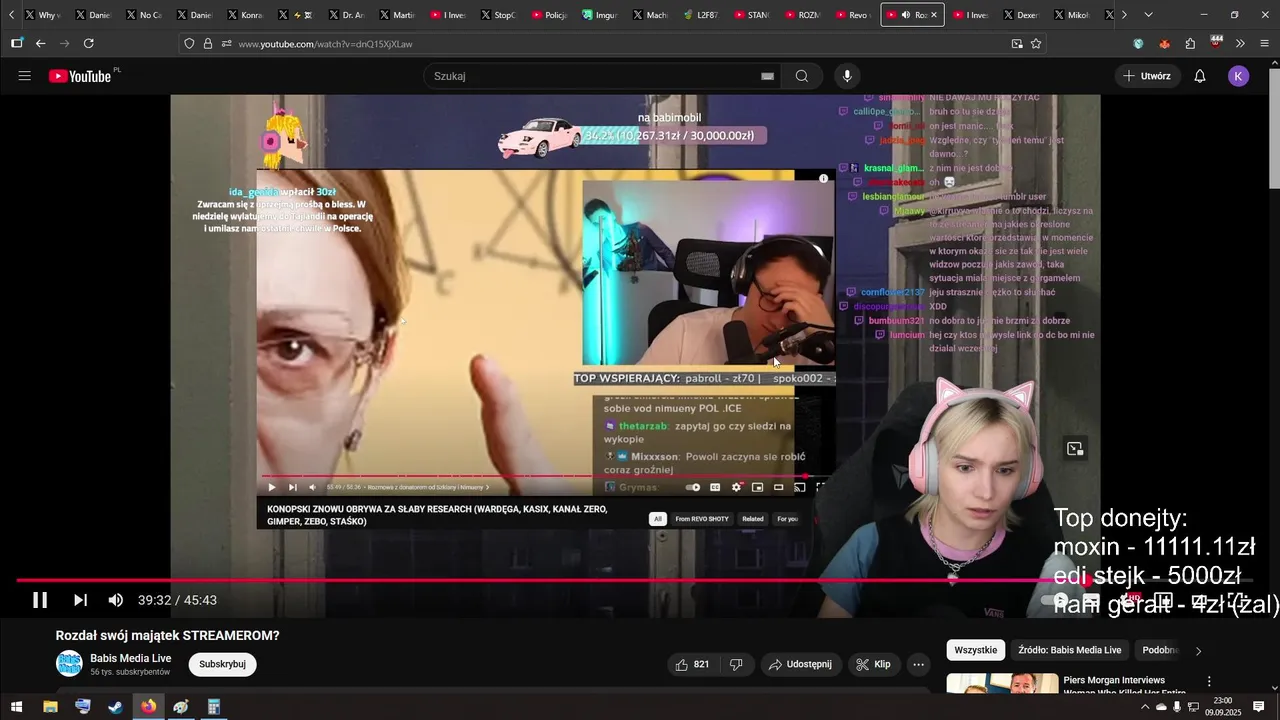Open File Explorer from the taskbar
This screenshot has width=1280, height=720.
pyautogui.click(x=50, y=706)
